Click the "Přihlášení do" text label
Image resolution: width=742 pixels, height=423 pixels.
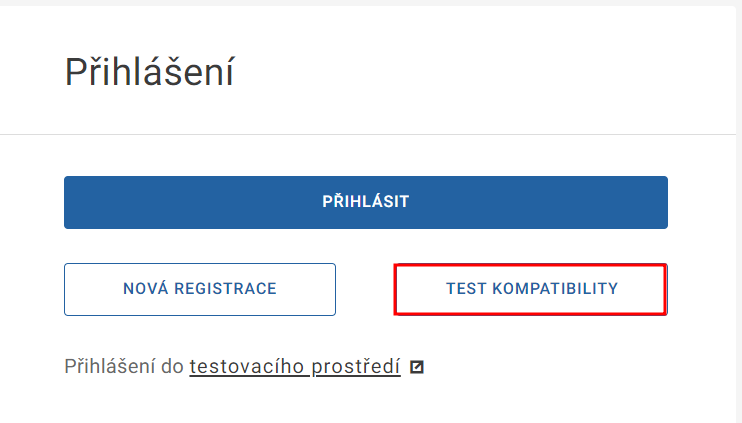[124, 367]
